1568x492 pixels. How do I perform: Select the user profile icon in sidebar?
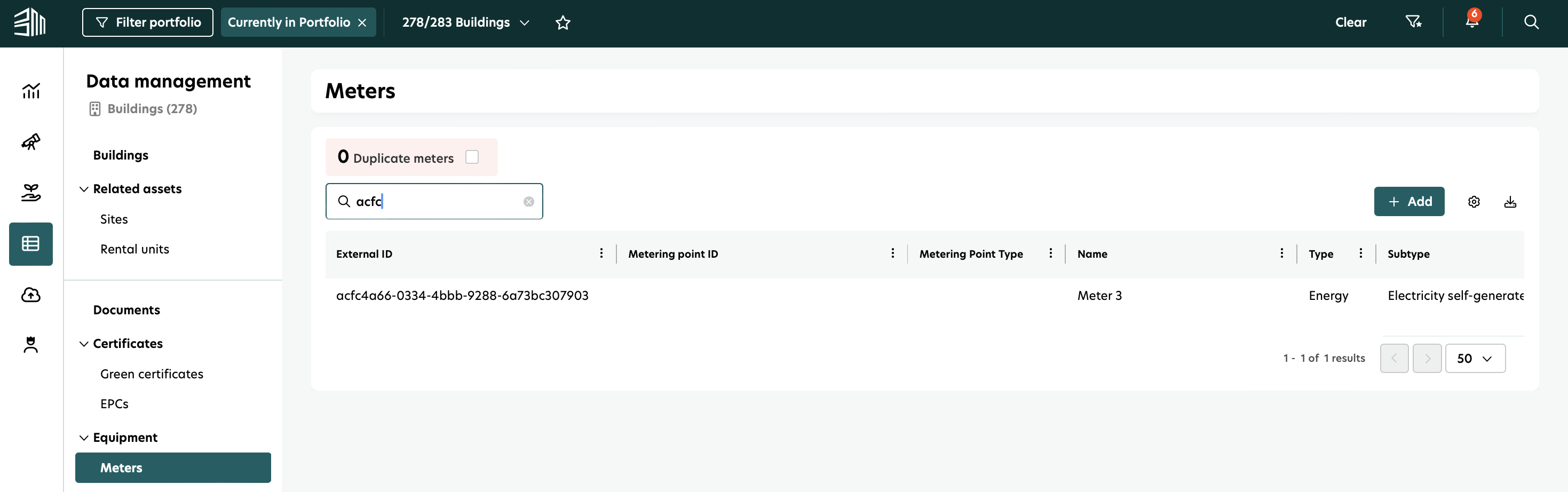coord(30,345)
